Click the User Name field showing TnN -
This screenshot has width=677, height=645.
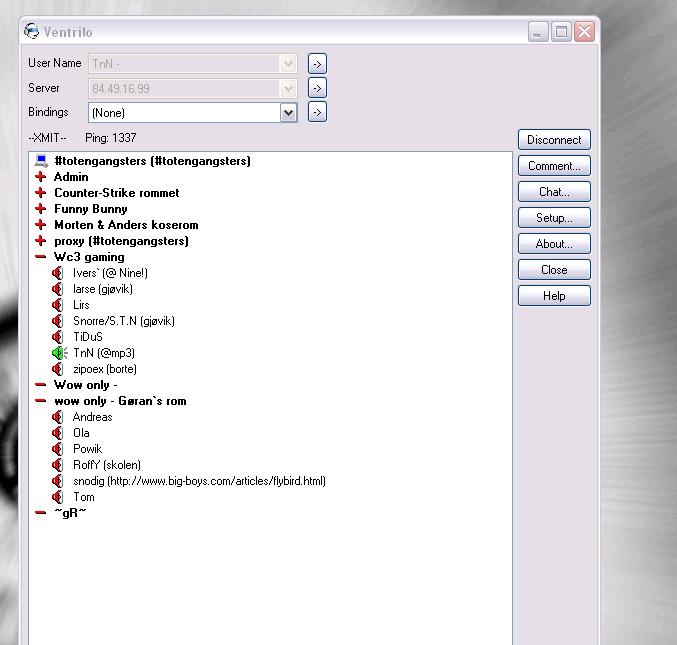pyautogui.click(x=193, y=64)
